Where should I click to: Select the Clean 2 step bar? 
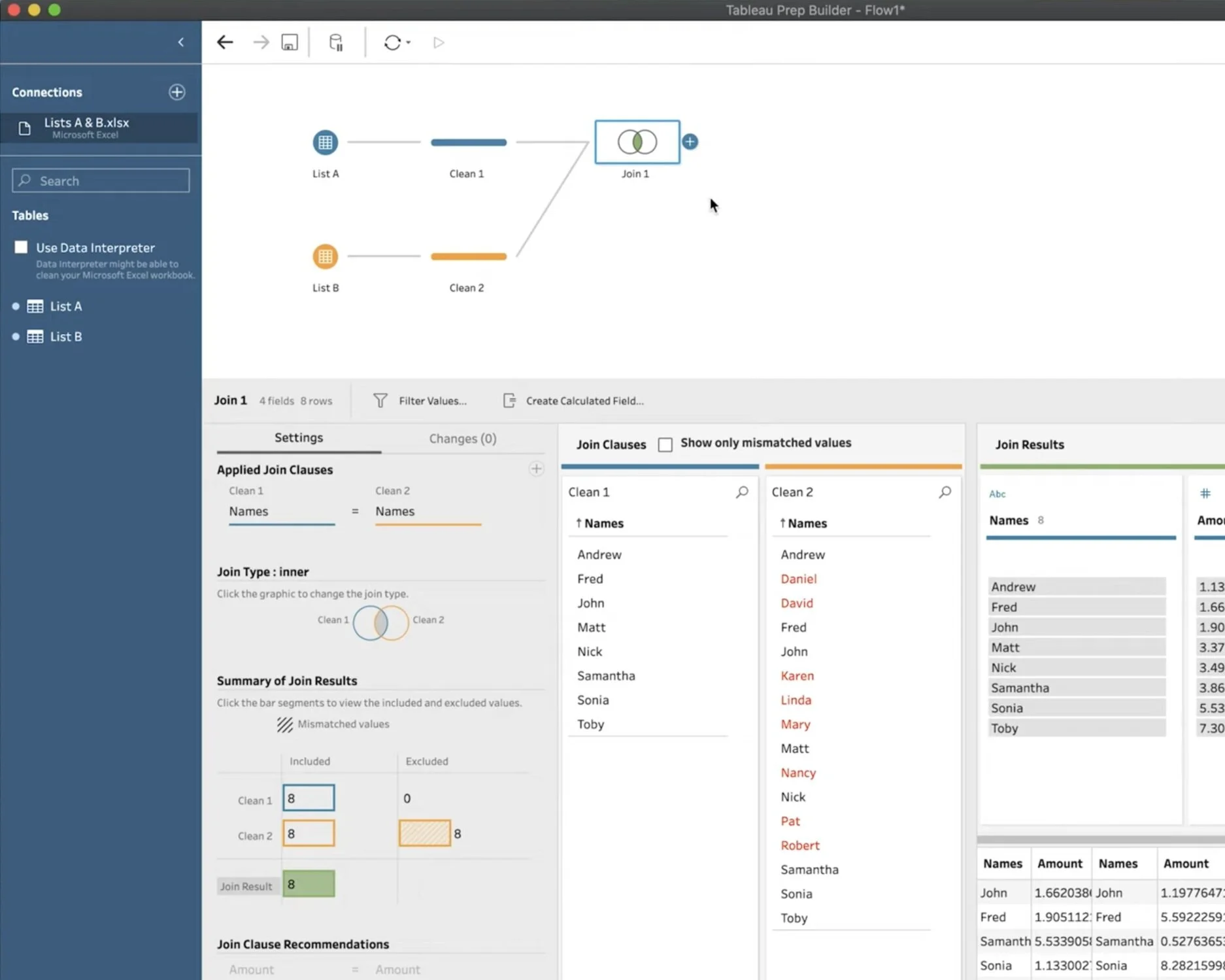469,256
